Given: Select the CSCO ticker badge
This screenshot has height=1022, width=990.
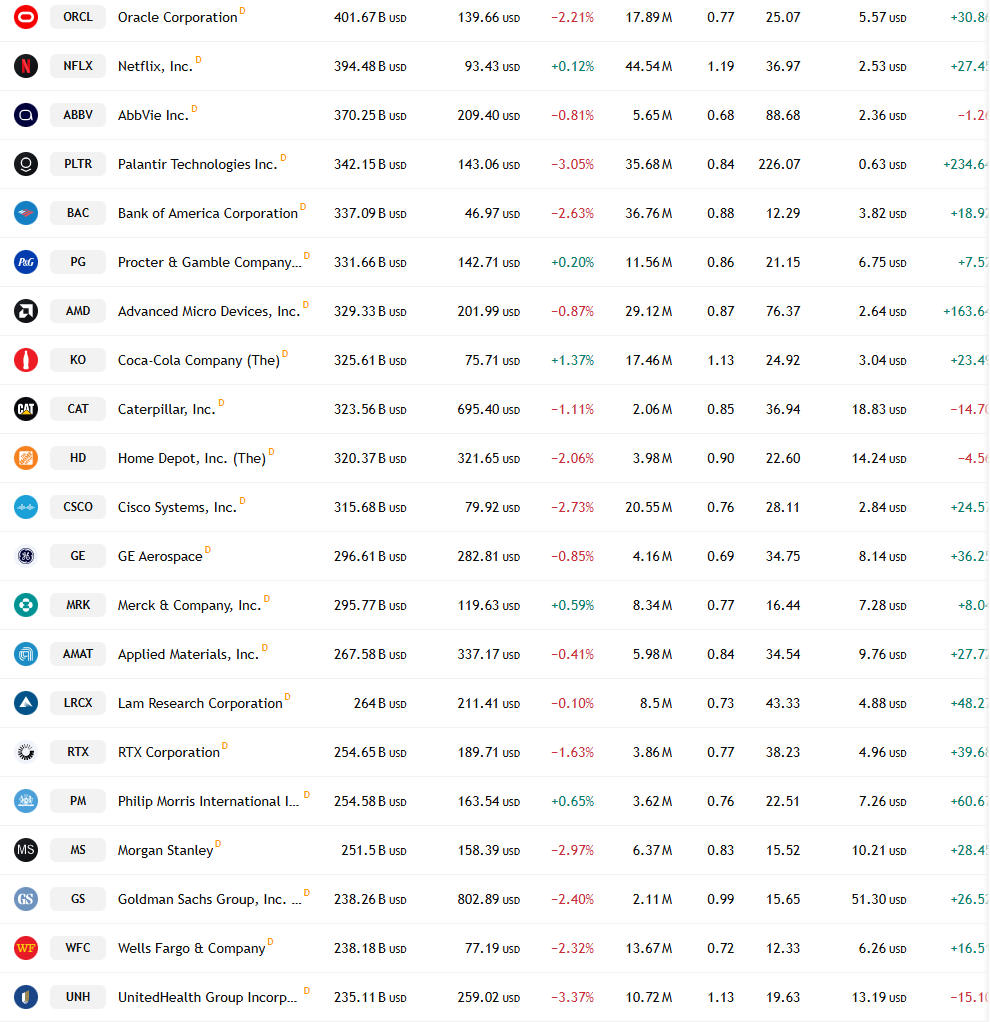Looking at the screenshot, I should click(78, 506).
